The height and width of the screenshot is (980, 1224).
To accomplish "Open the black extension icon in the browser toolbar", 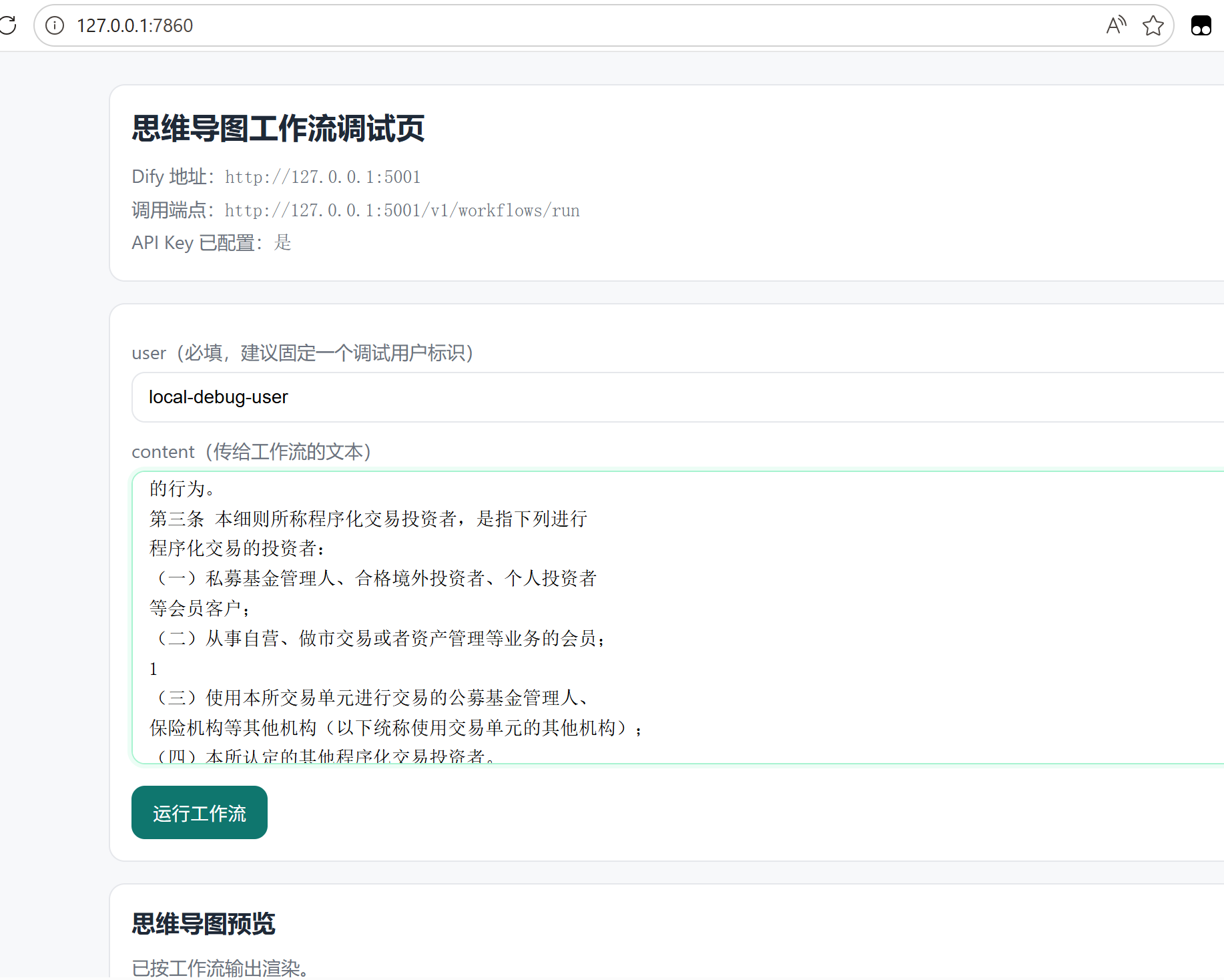I will (1201, 25).
